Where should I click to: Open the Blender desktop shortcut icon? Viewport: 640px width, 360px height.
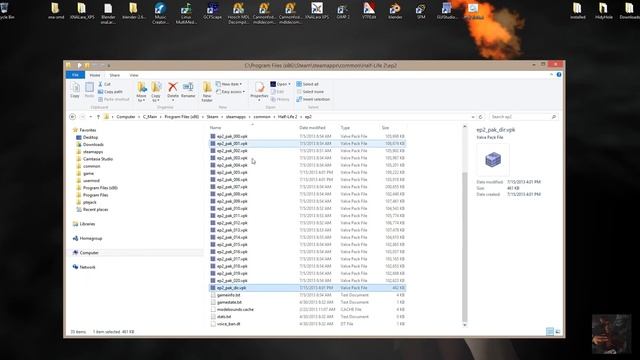pyautogui.click(x=395, y=11)
